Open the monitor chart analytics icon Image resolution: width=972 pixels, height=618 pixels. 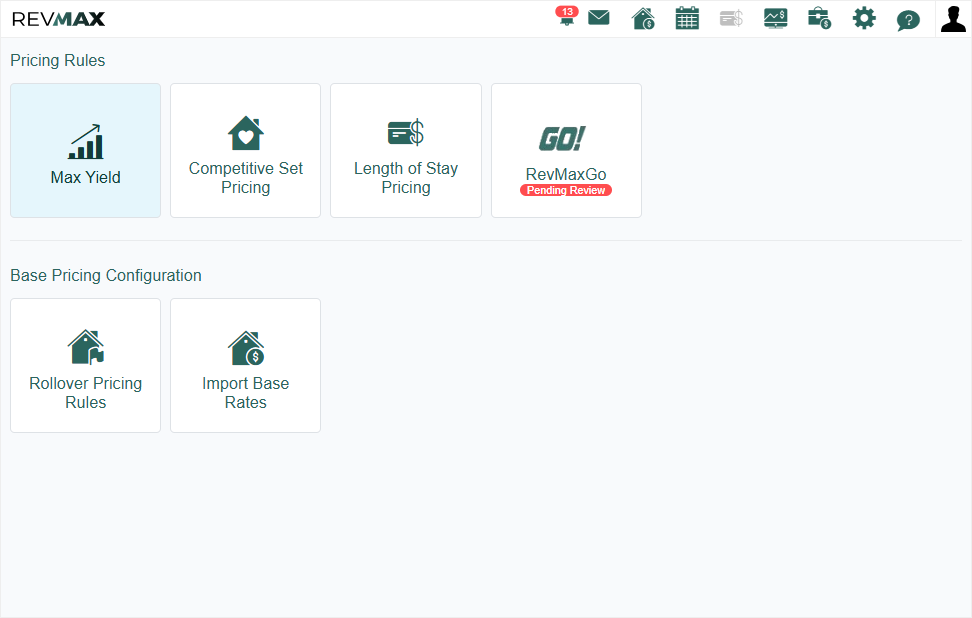[775, 19]
